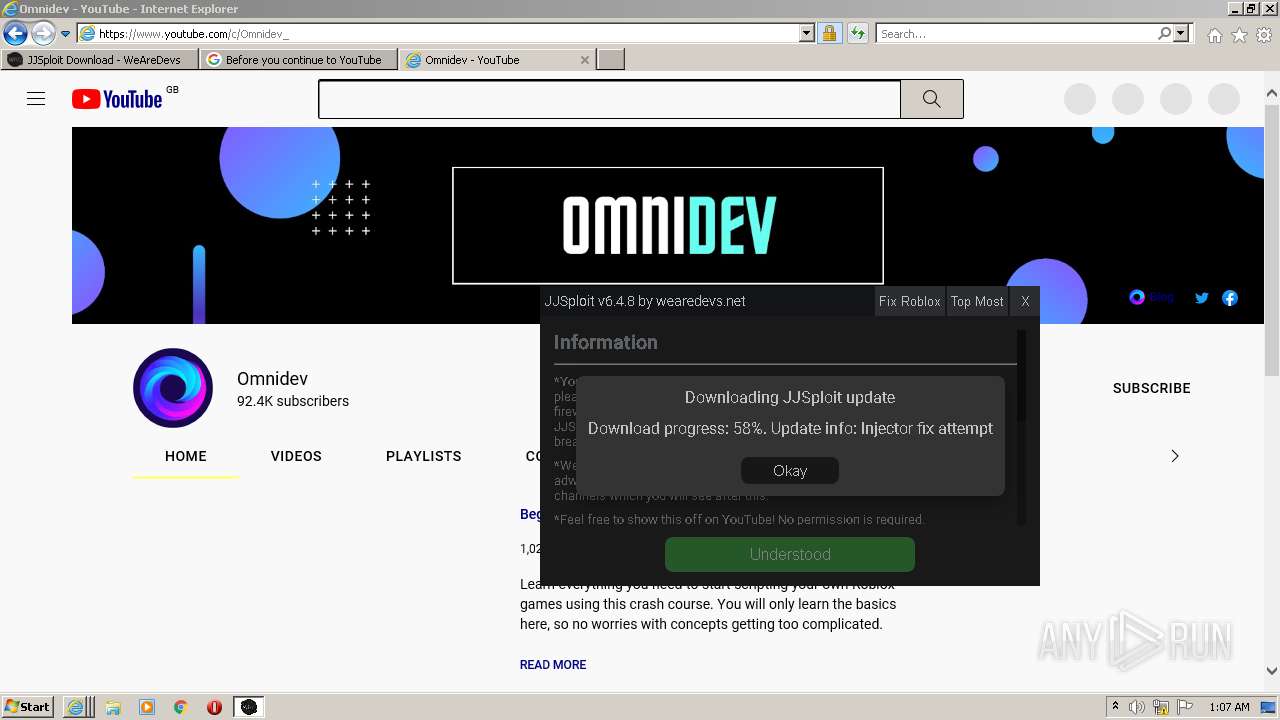
Task: Click into the YouTube search field
Action: pos(610,99)
